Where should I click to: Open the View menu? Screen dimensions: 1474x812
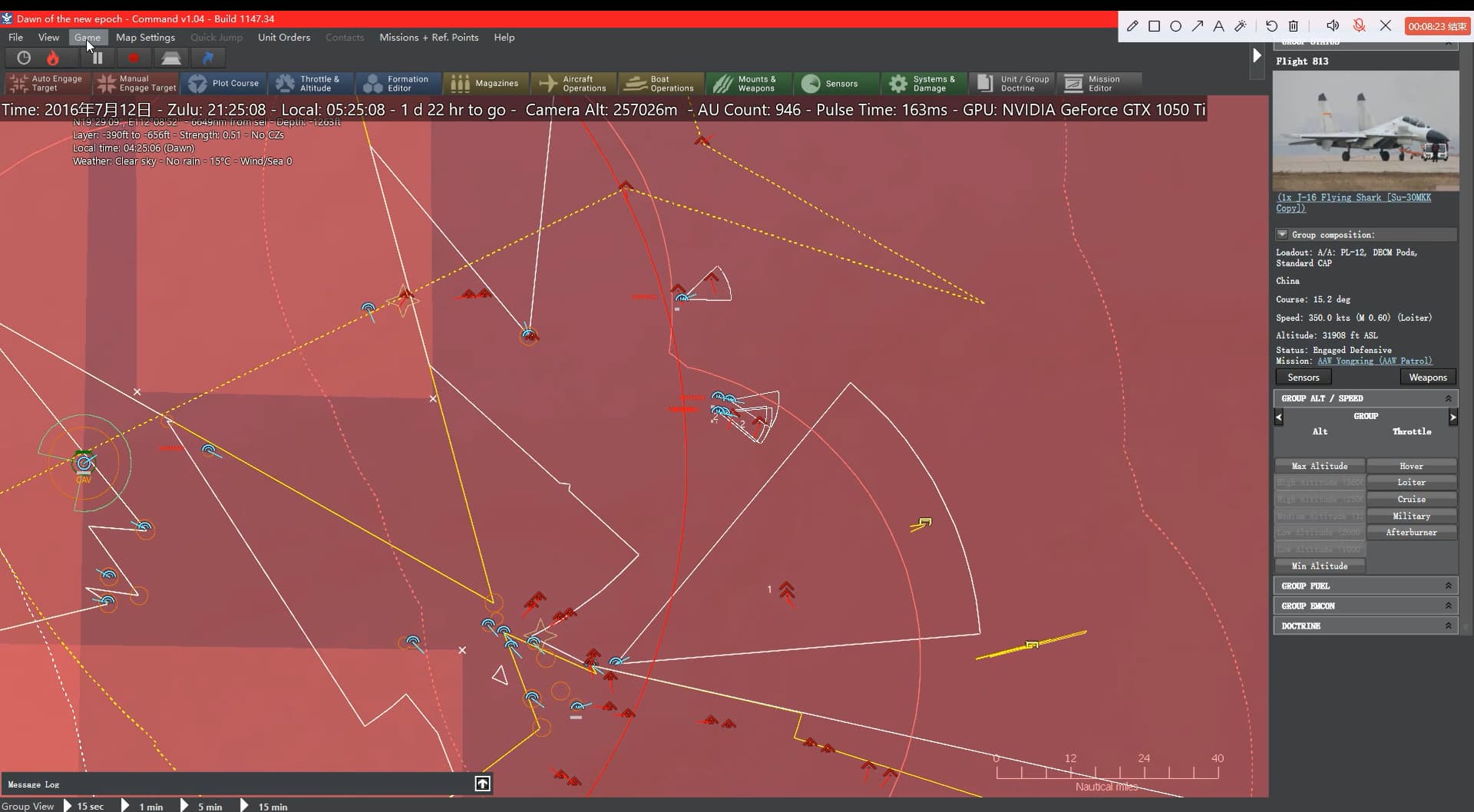click(x=48, y=37)
